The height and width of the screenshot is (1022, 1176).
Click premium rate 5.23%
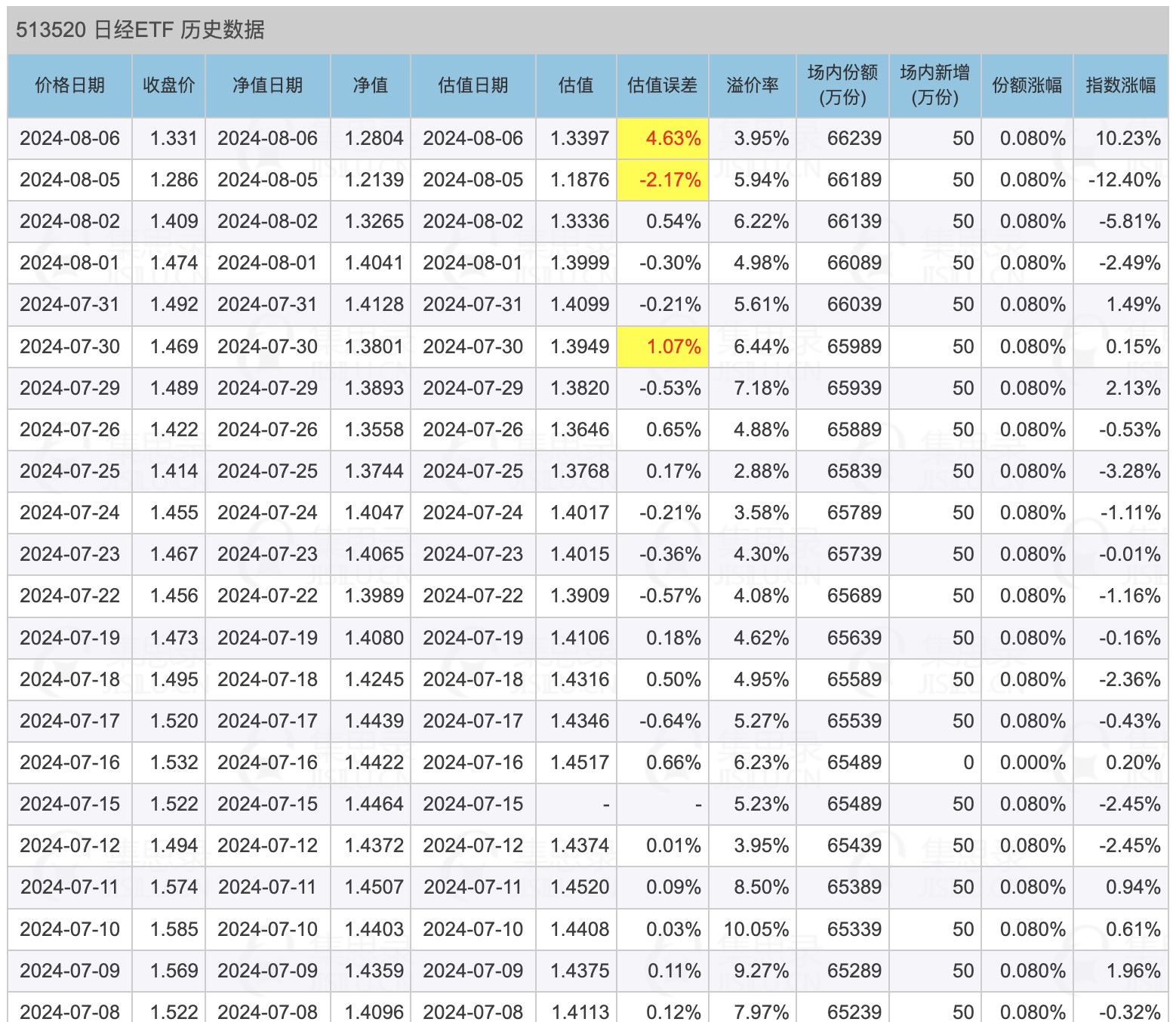pyautogui.click(x=761, y=805)
